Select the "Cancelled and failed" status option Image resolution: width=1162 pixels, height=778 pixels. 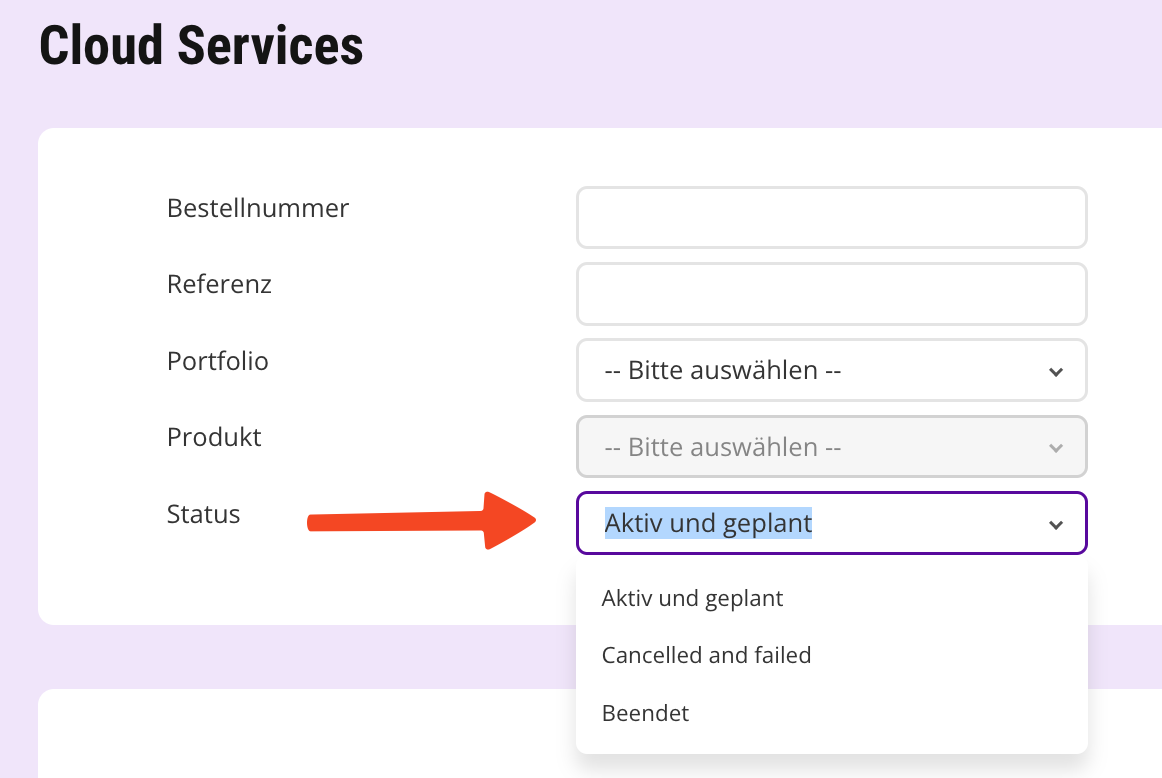(x=706, y=655)
